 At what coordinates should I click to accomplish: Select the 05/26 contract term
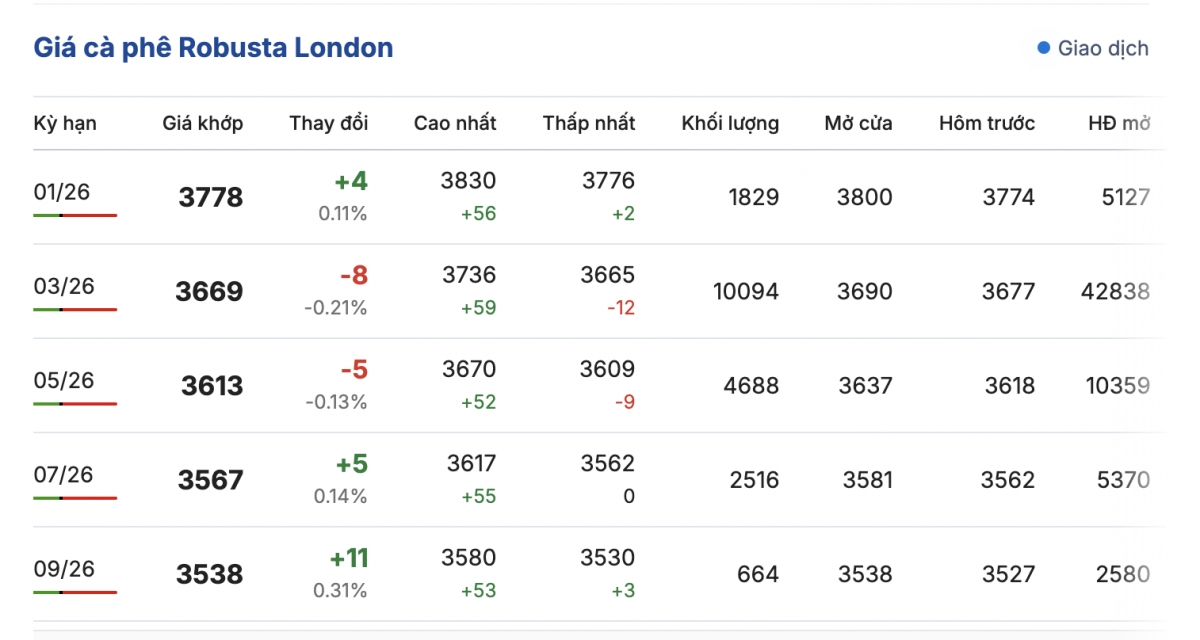[64, 380]
